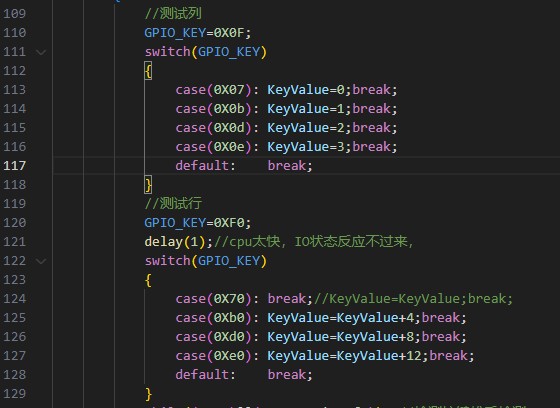Place cursor on comment //测试行

tap(173, 204)
